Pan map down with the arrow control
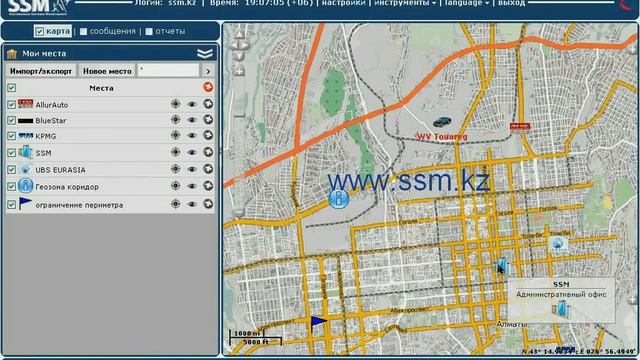640x360 pixels. click(239, 56)
